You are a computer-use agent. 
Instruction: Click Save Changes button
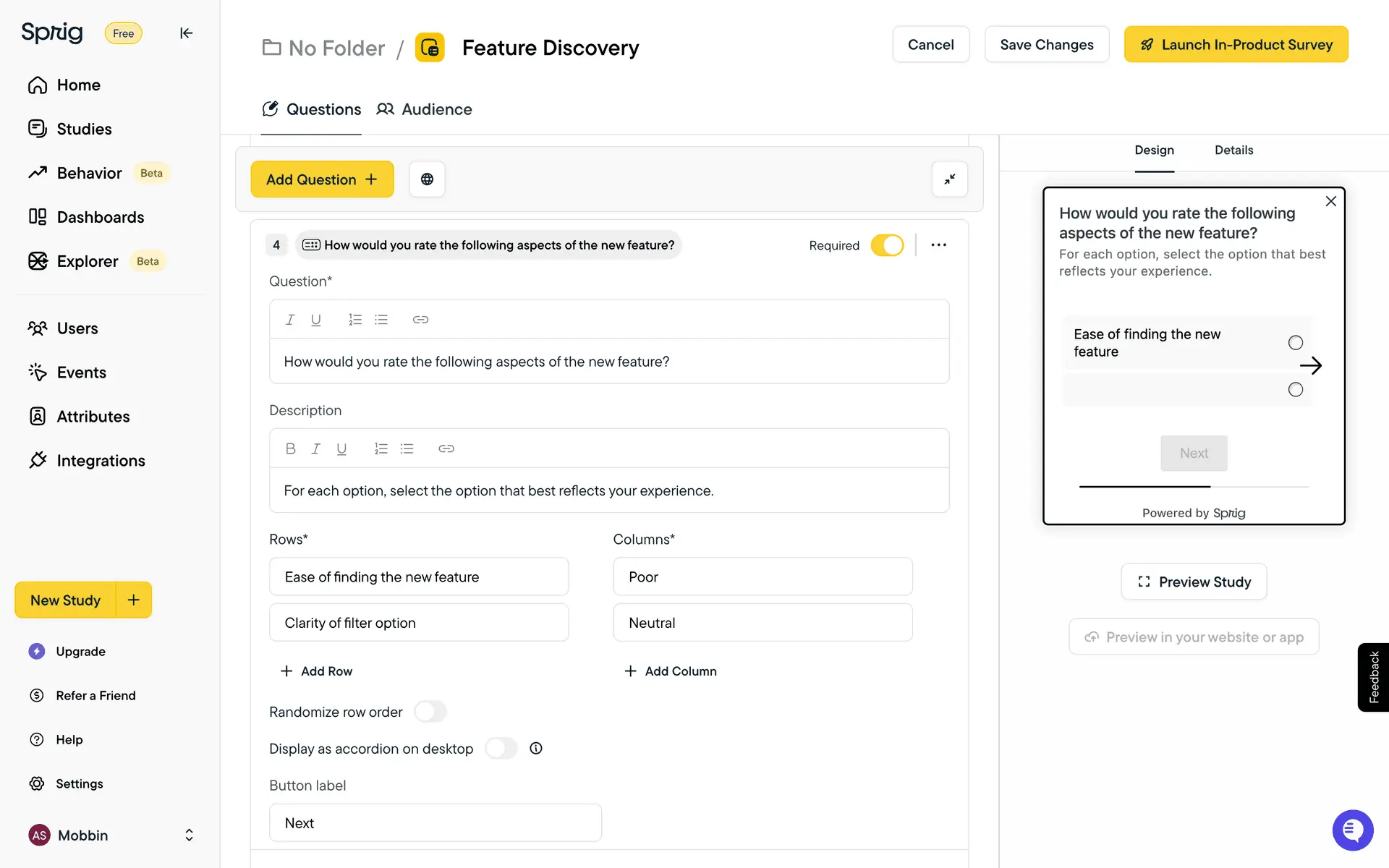[1046, 45]
